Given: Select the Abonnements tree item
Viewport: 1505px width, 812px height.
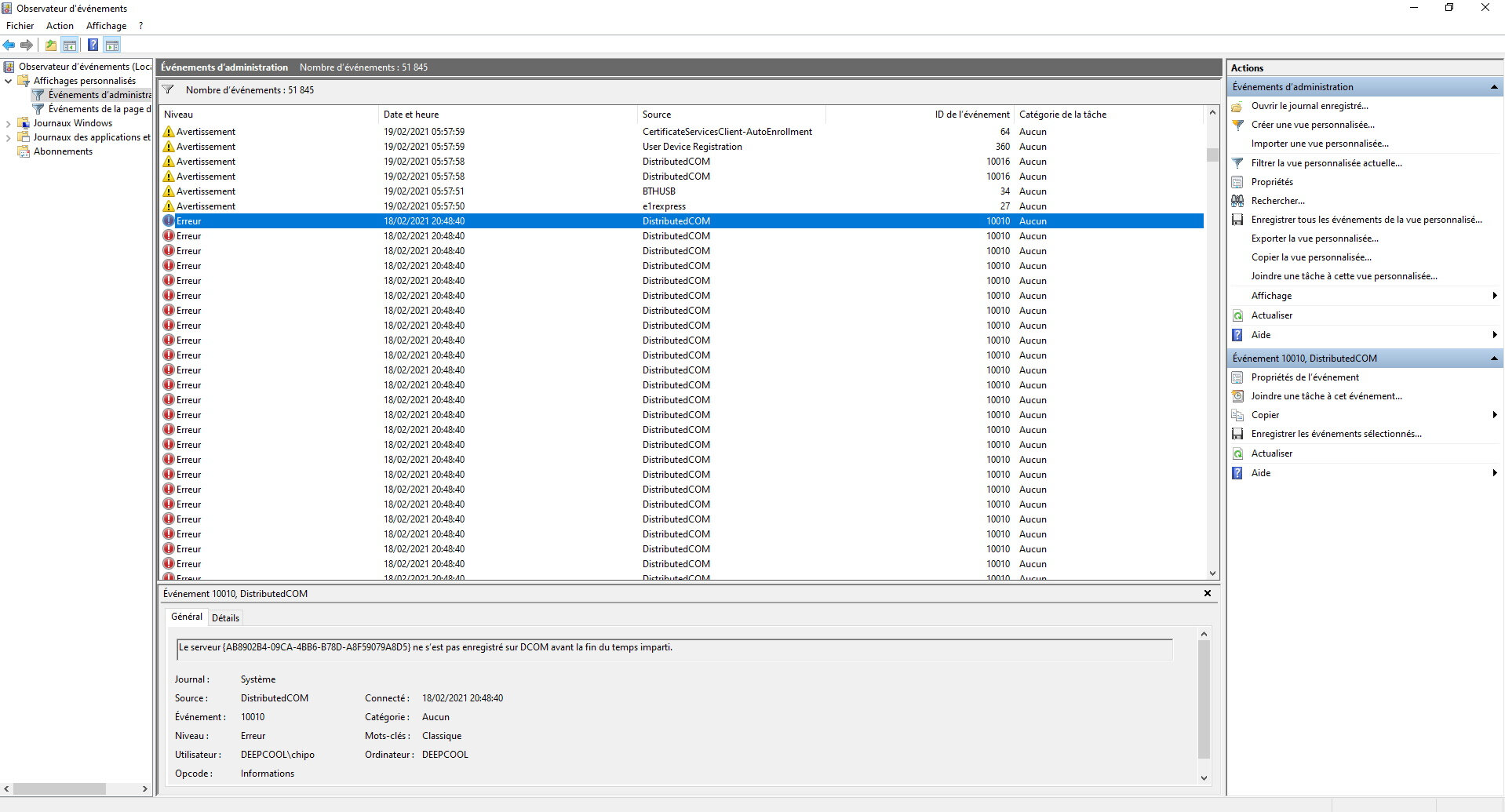Looking at the screenshot, I should [x=63, y=151].
